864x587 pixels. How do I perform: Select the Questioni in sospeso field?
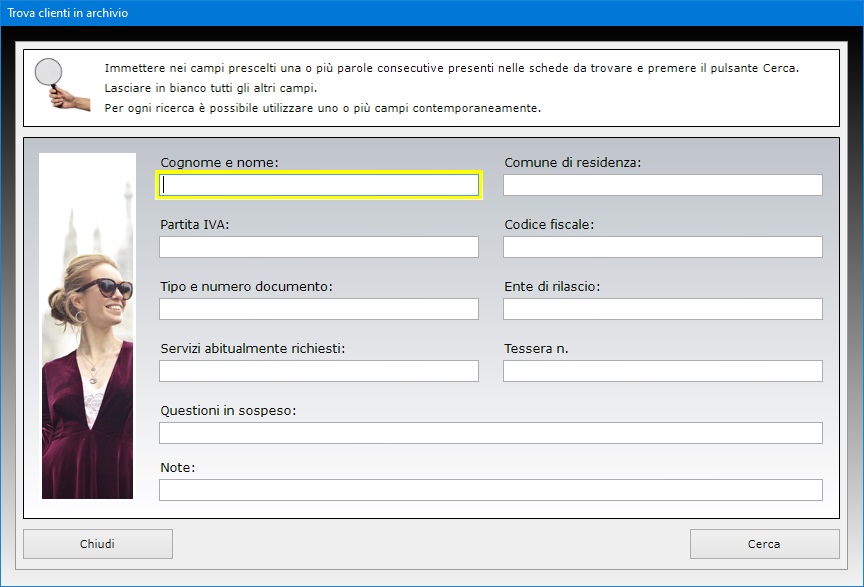[x=491, y=433]
